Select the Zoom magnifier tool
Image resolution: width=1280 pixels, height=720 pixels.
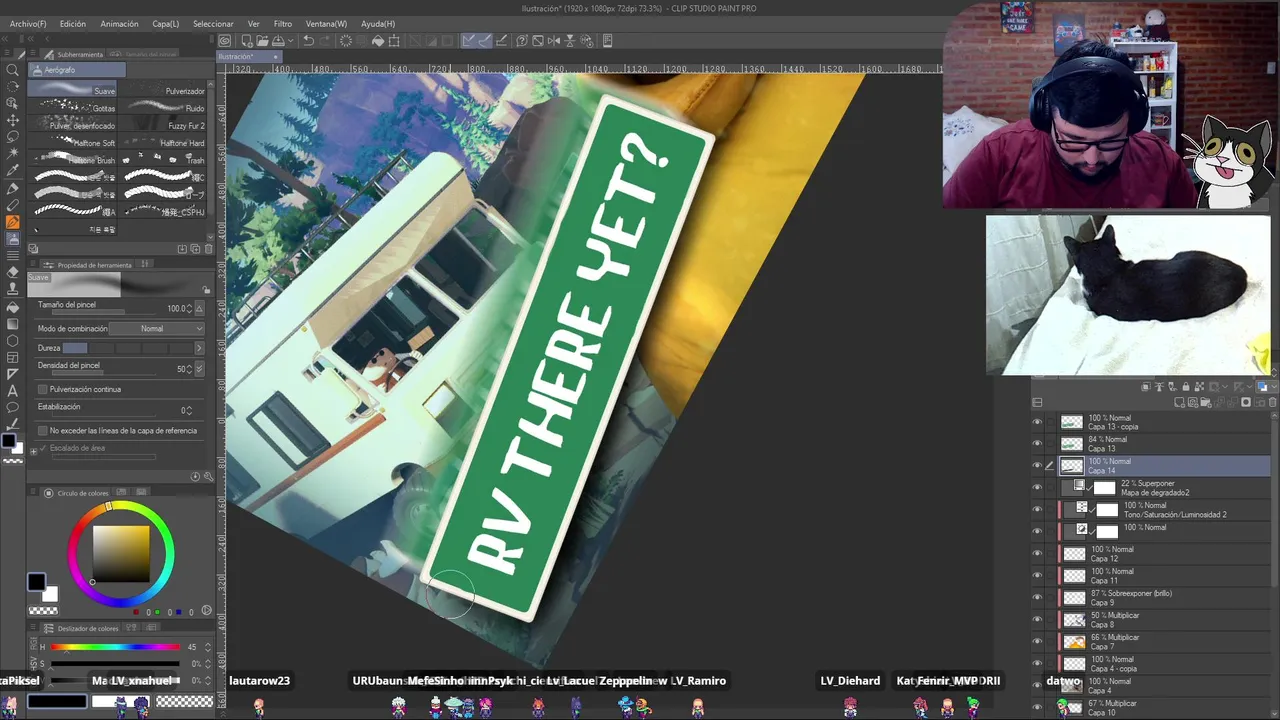pyautogui.click(x=13, y=70)
